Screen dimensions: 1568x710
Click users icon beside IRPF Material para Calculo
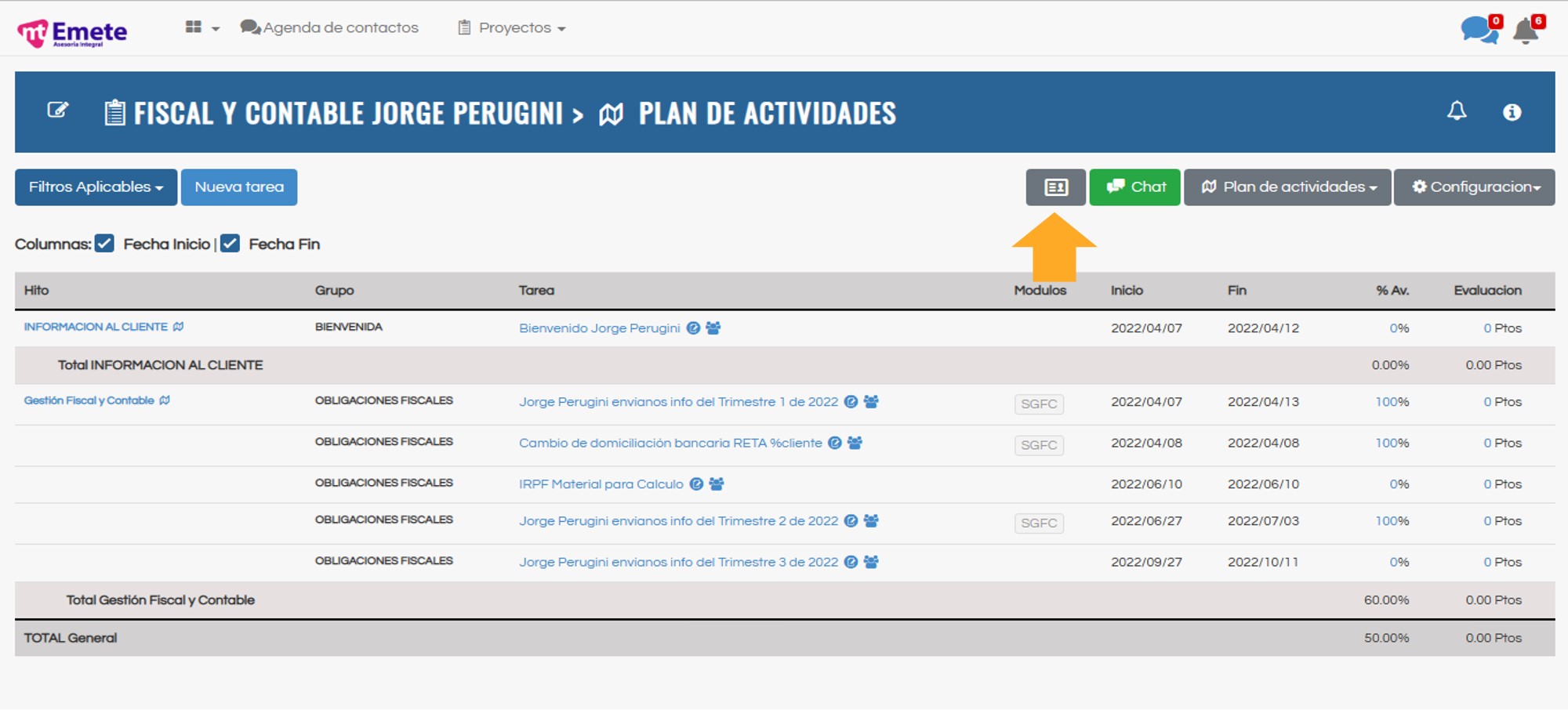[717, 484]
